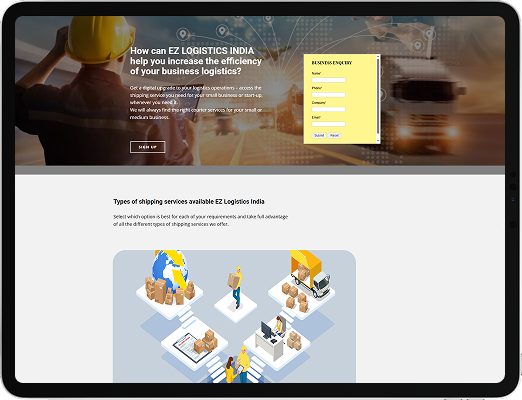This screenshot has height=400, width=522.
Task: Click the Business Enquiry form title
Action: (x=332, y=63)
